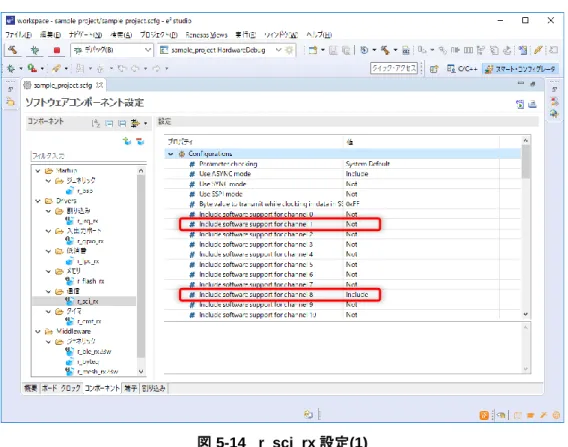Screen dimensions: 568x447
Task: Click the green debug bug toolbar icon
Action: coord(35,50)
